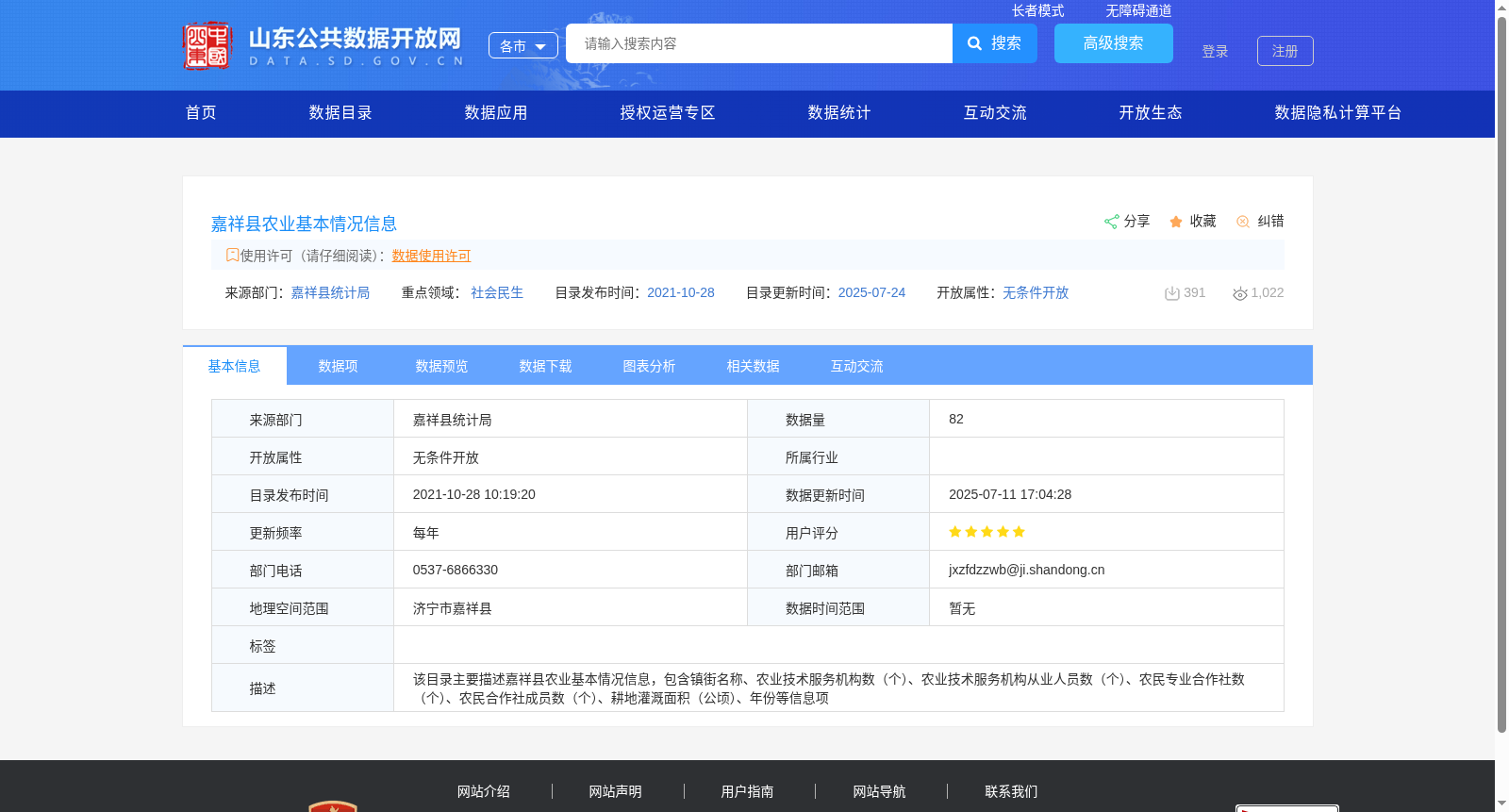Open 网站声明 footer link
The height and width of the screenshot is (812, 1509).
616,792
